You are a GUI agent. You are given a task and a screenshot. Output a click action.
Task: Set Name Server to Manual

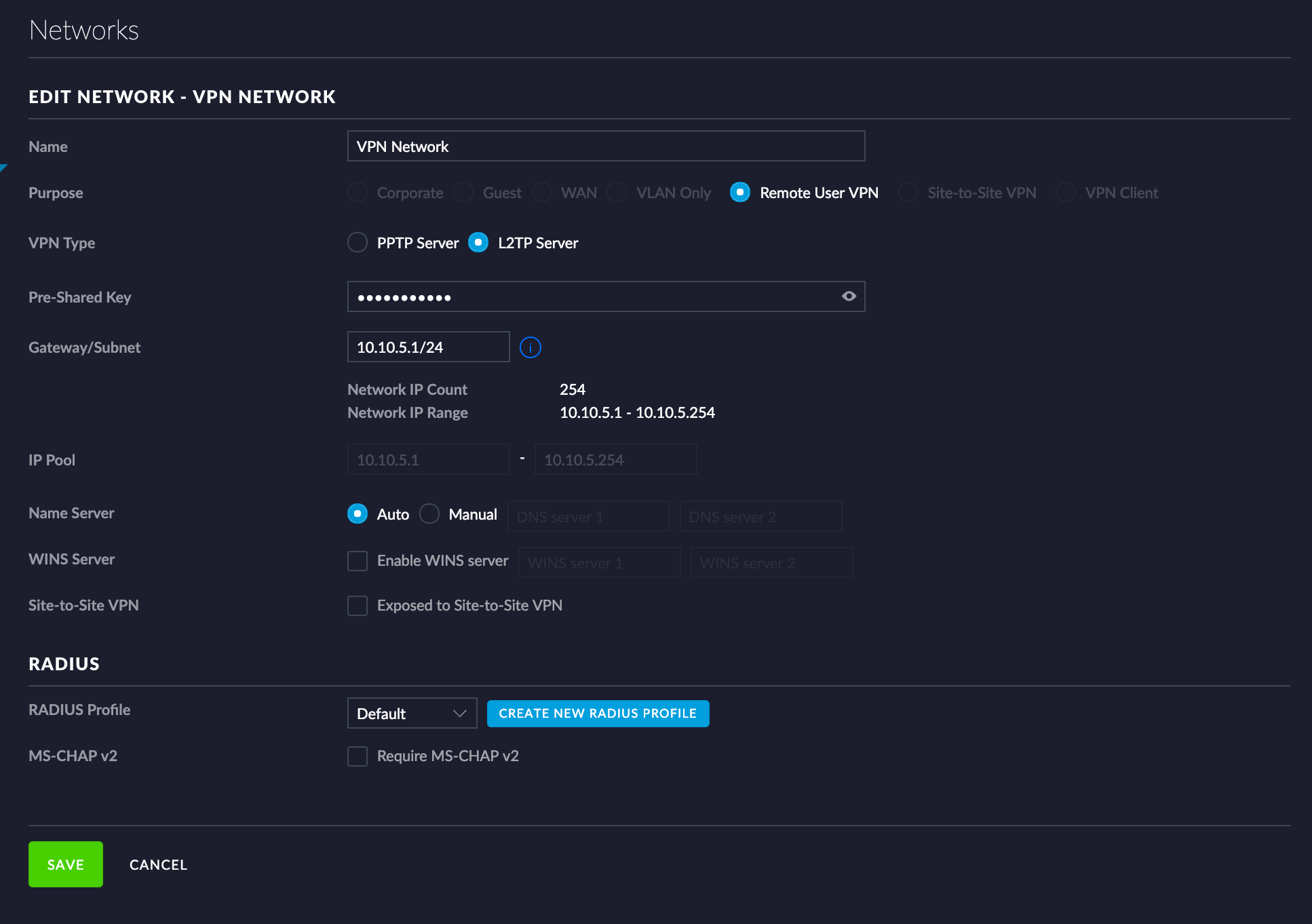pos(429,514)
